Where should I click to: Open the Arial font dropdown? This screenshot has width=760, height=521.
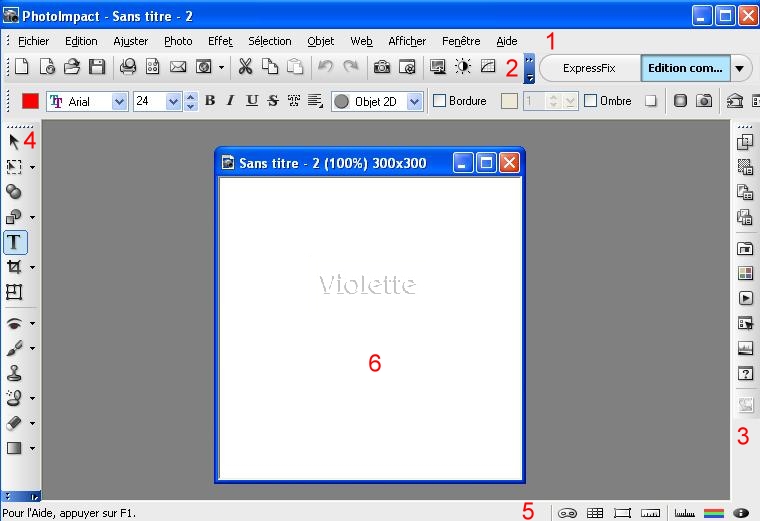point(120,101)
